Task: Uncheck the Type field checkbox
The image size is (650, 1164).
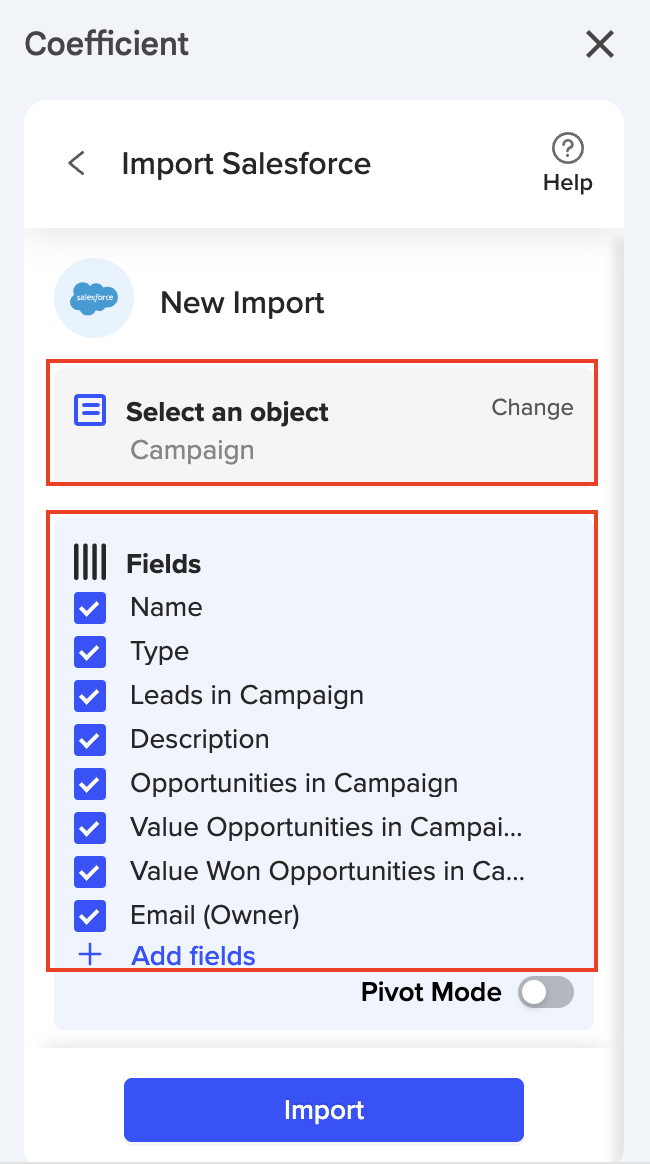Action: pyautogui.click(x=90, y=652)
